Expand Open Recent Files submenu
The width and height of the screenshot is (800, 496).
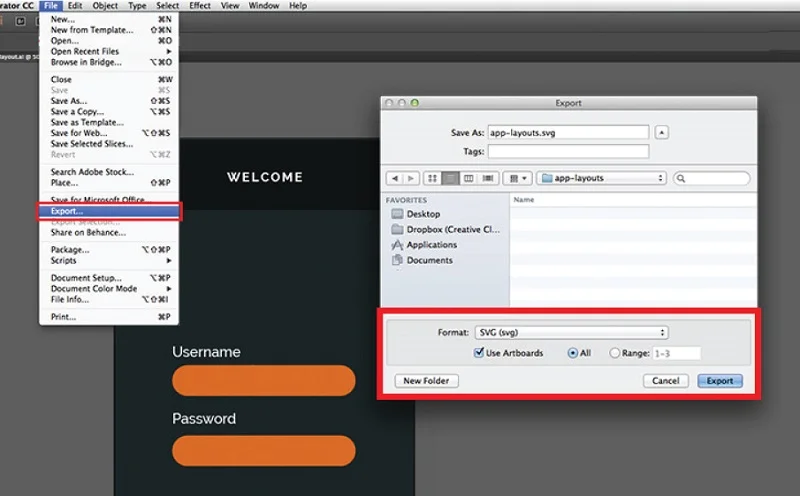coord(109,52)
